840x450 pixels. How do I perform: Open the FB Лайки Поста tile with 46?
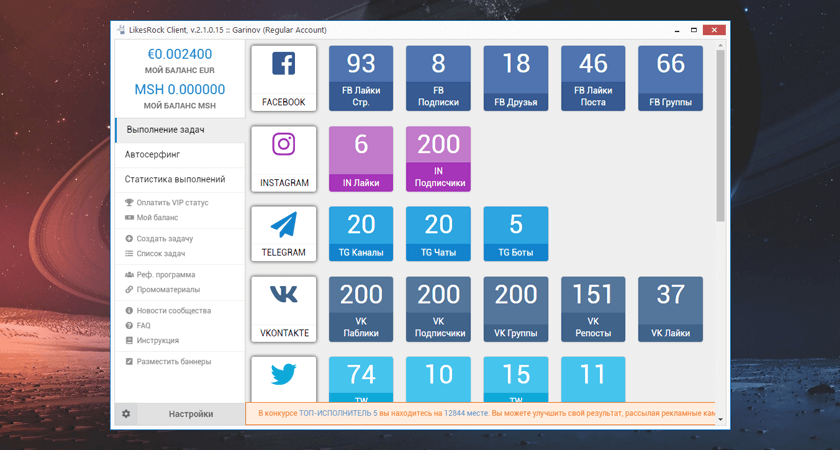tap(593, 78)
